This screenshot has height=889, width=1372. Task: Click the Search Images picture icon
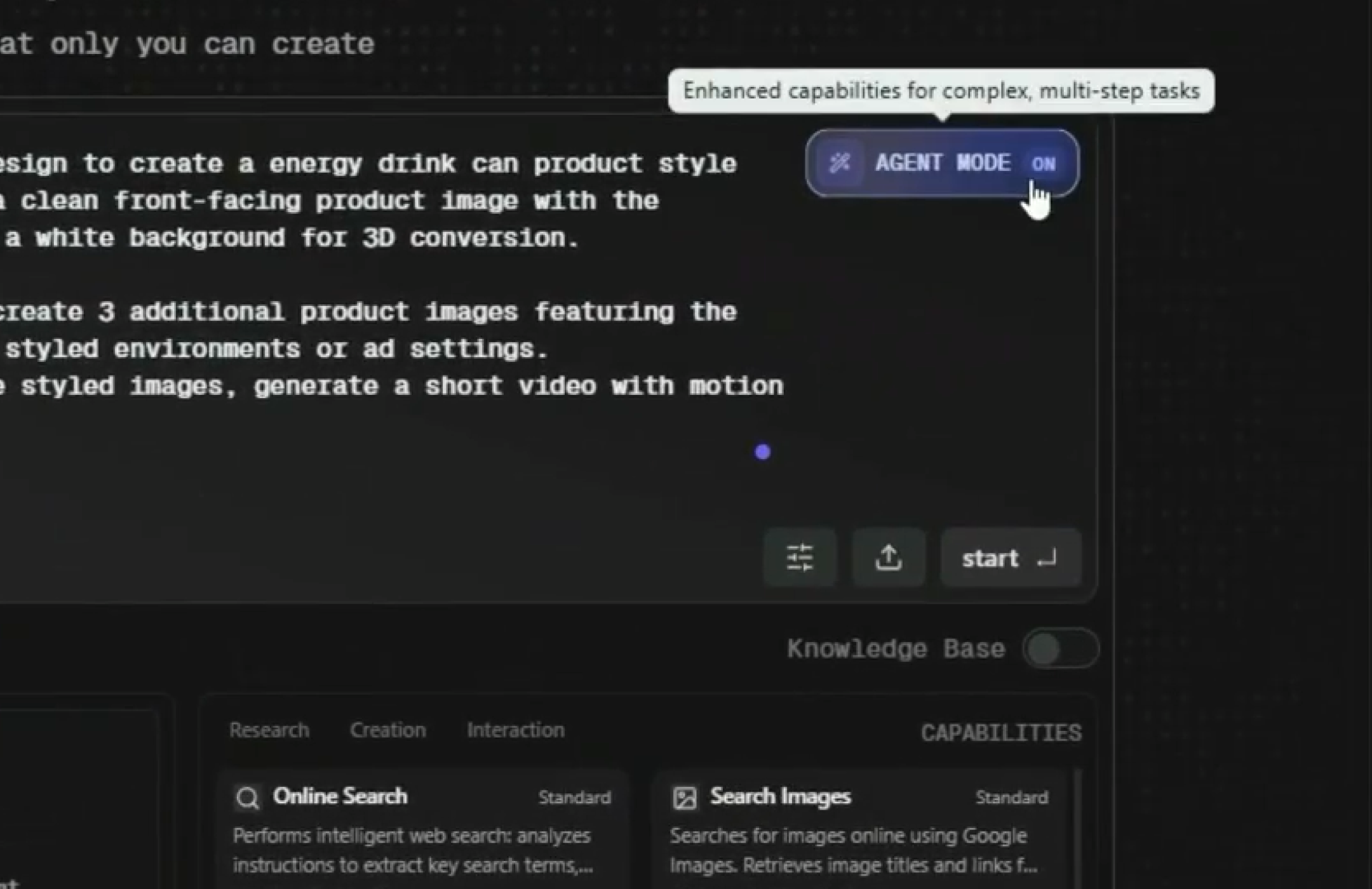[x=685, y=797]
